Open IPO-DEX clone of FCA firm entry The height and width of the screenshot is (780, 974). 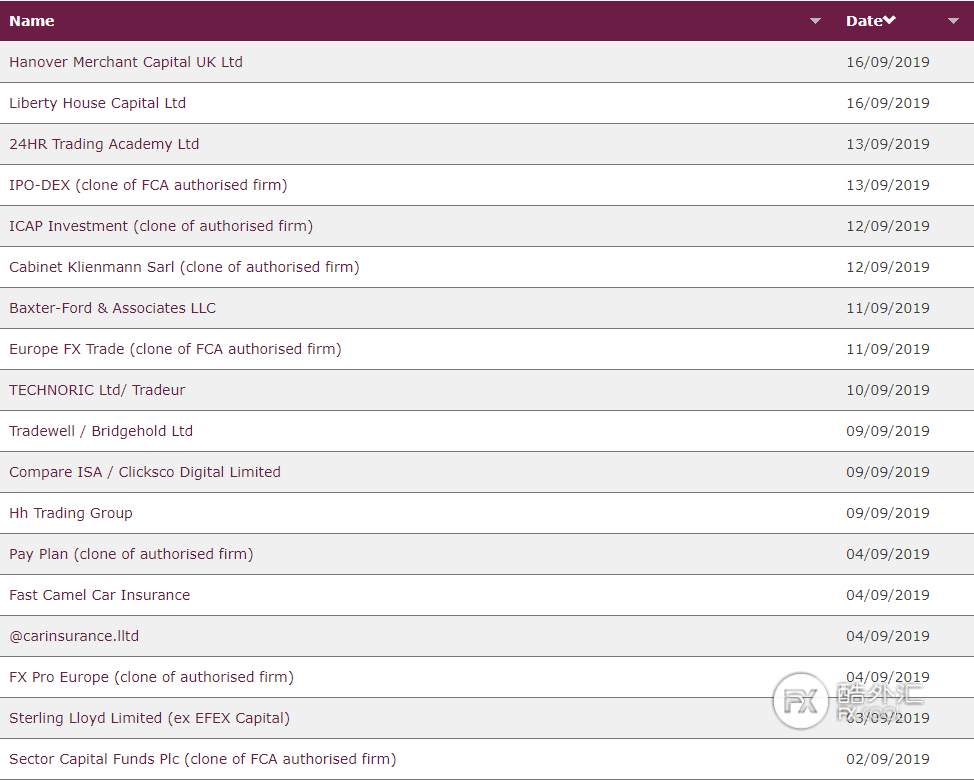coord(148,185)
